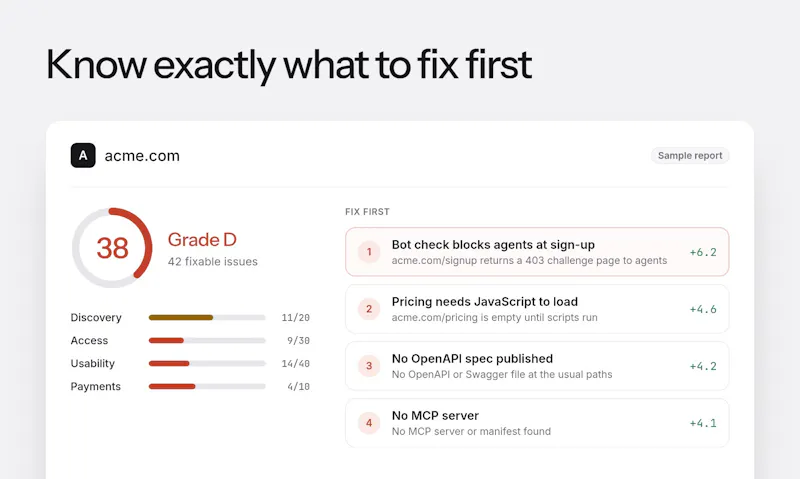Click the number 2 badge icon
The height and width of the screenshot is (479, 800).
[369, 309]
